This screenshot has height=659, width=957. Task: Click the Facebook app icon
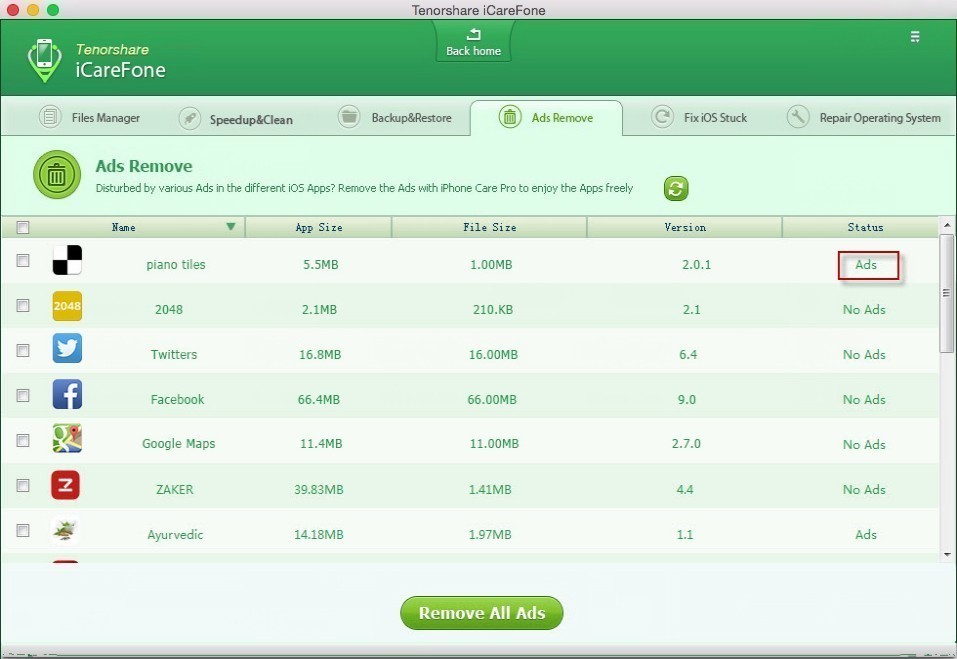pos(67,394)
